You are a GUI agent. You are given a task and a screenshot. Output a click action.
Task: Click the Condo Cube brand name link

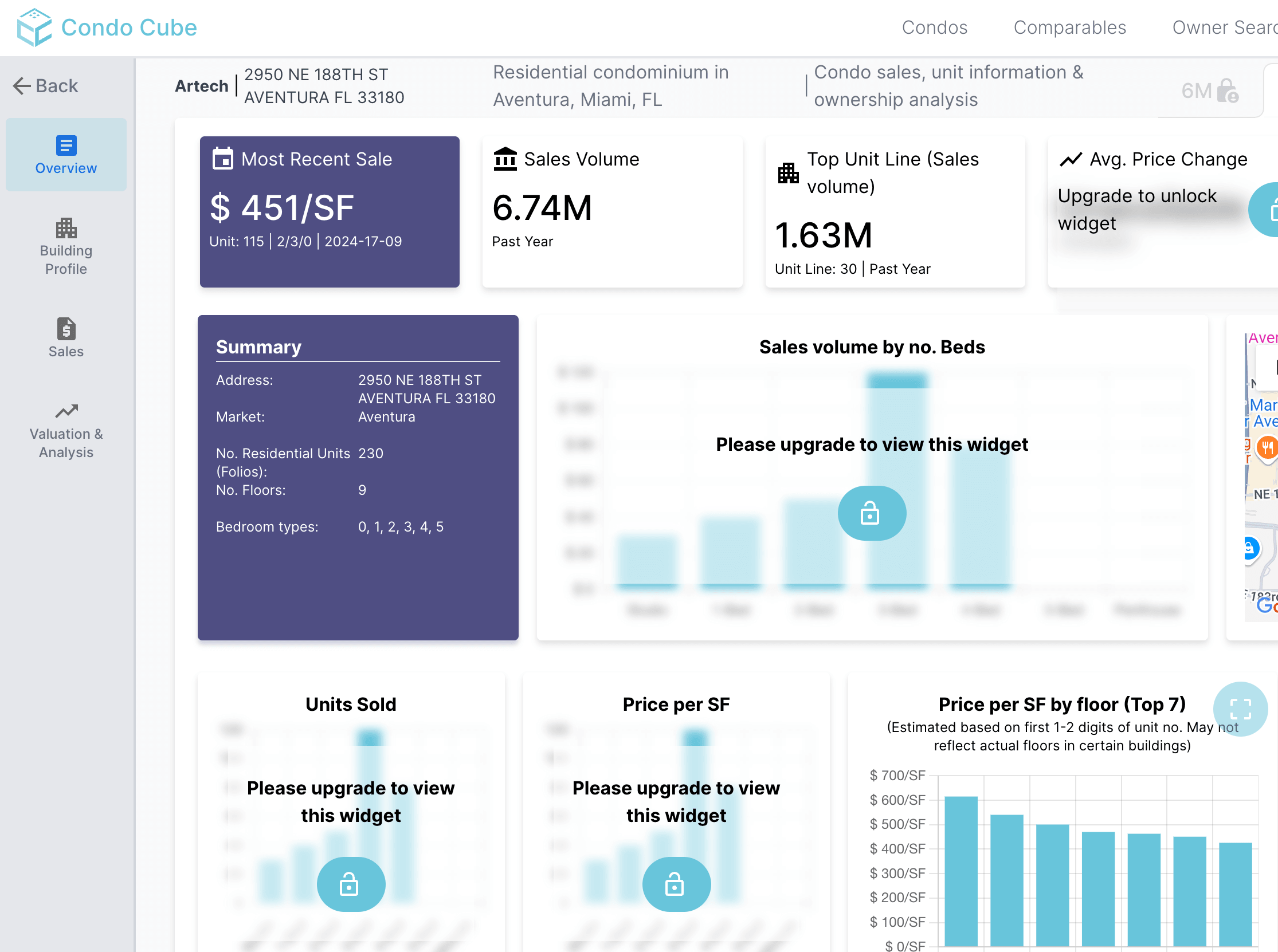pyautogui.click(x=129, y=27)
